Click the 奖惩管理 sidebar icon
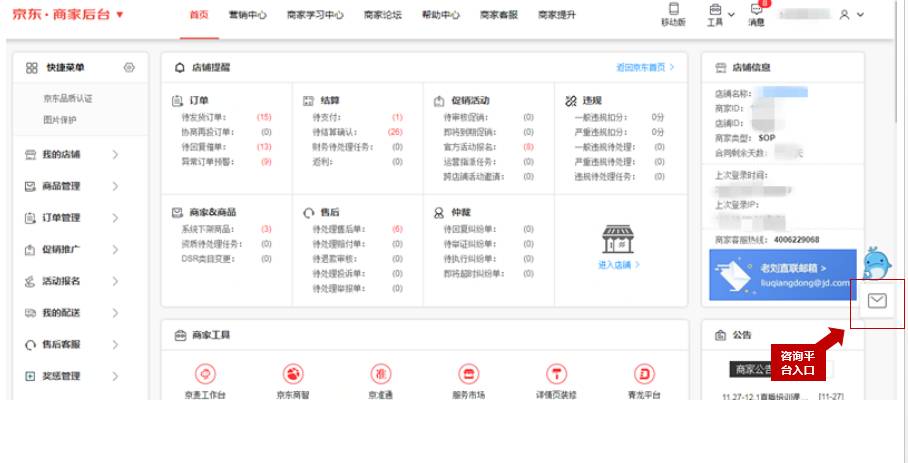 coord(30,376)
